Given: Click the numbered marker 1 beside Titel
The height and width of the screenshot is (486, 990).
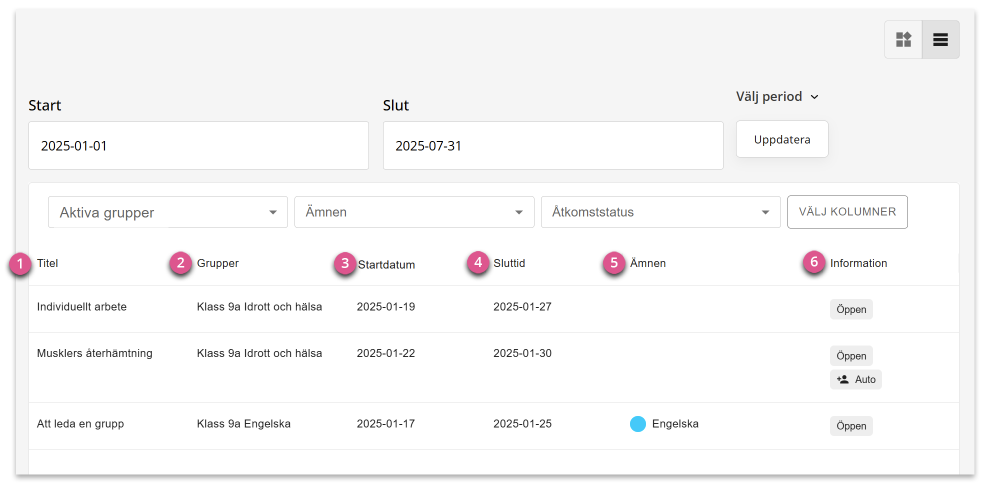Looking at the screenshot, I should pyautogui.click(x=20, y=264).
